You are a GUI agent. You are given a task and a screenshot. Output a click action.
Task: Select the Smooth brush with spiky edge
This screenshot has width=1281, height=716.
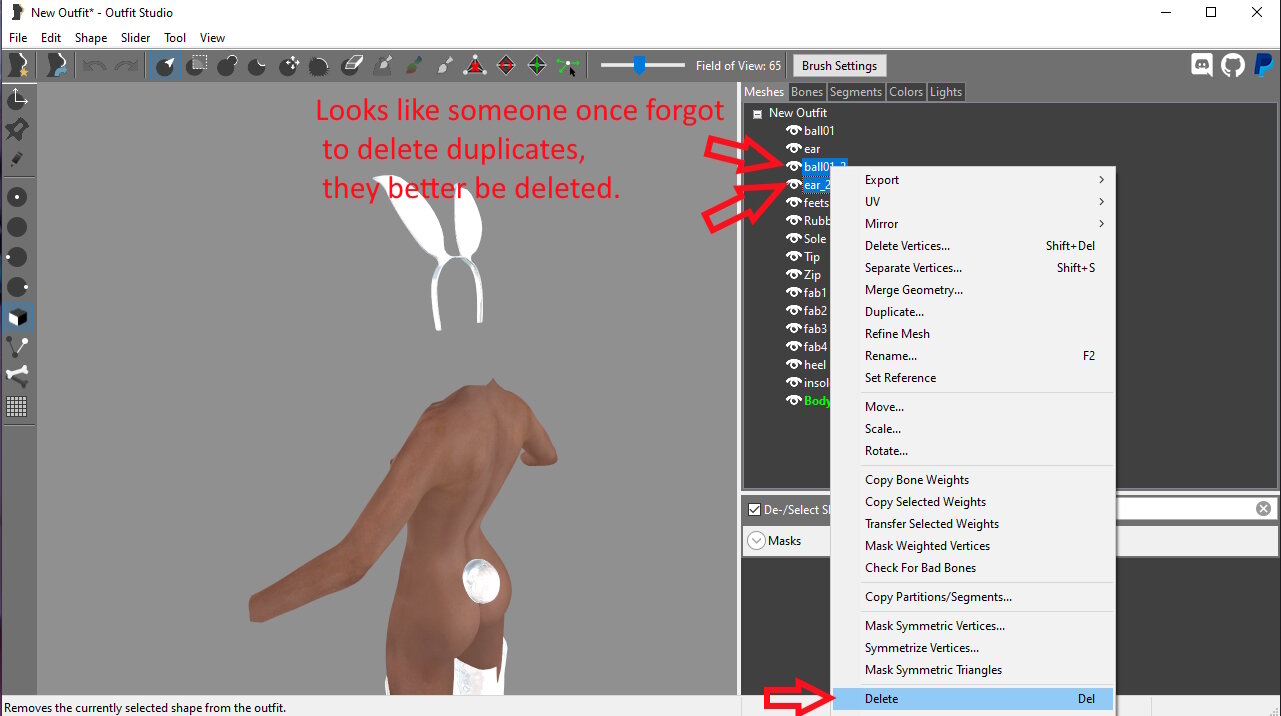tap(320, 66)
